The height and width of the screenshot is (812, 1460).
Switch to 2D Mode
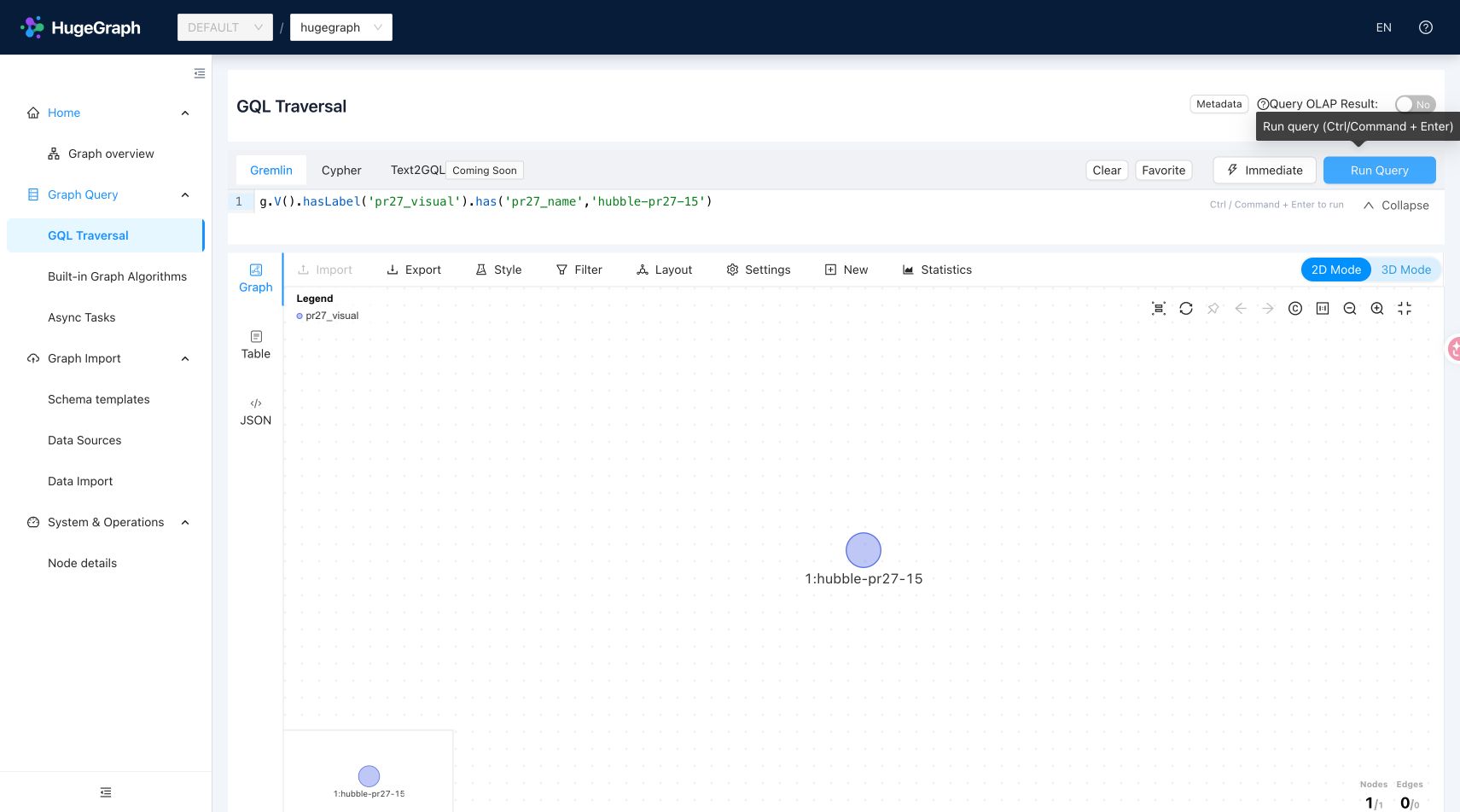(1335, 270)
